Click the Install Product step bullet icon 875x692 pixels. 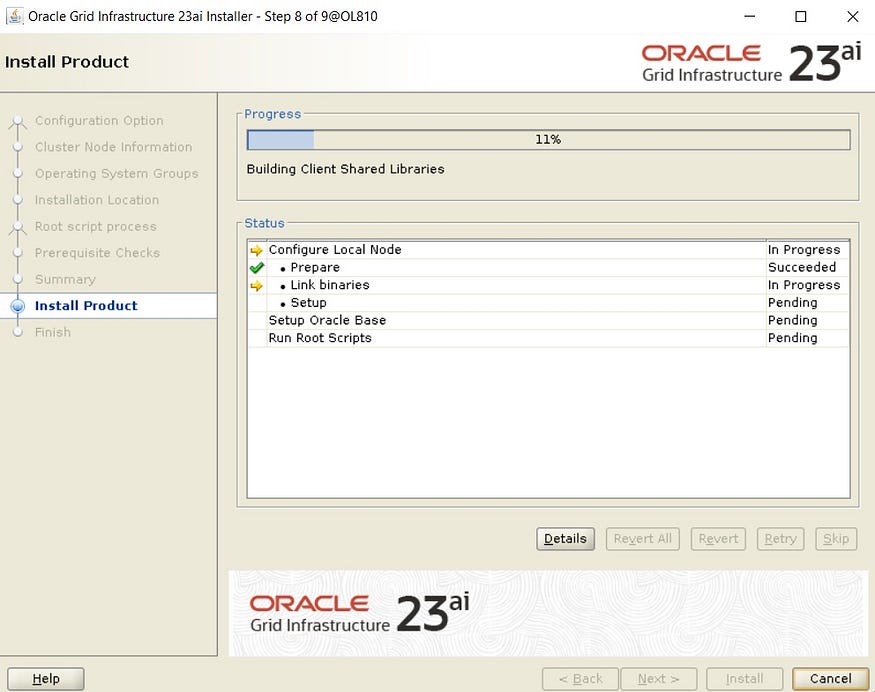(18, 306)
